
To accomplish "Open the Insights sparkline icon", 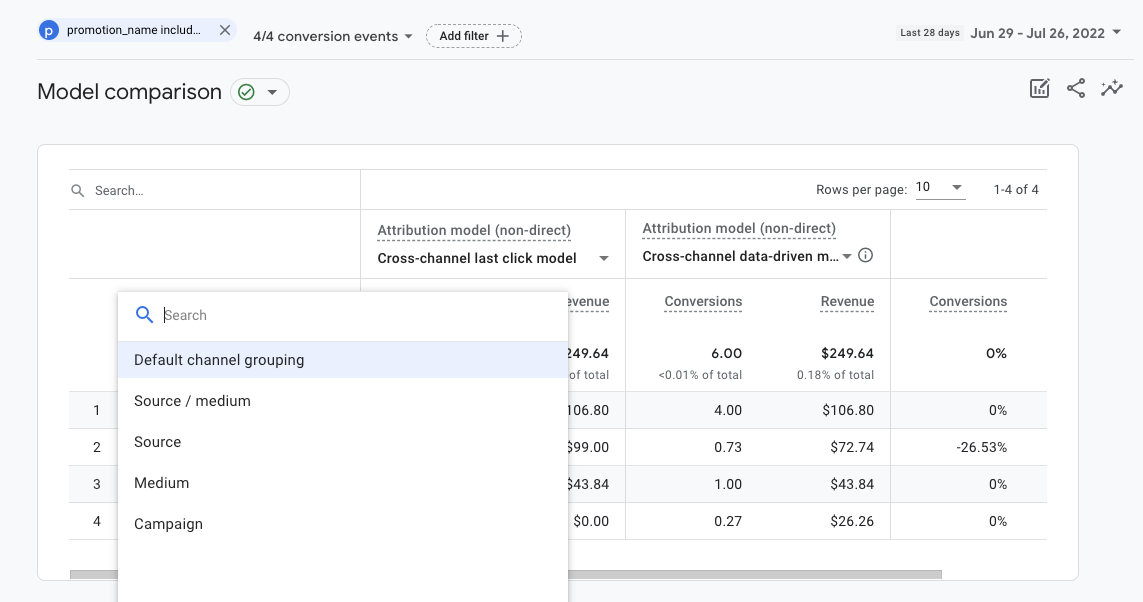I will (x=1112, y=89).
